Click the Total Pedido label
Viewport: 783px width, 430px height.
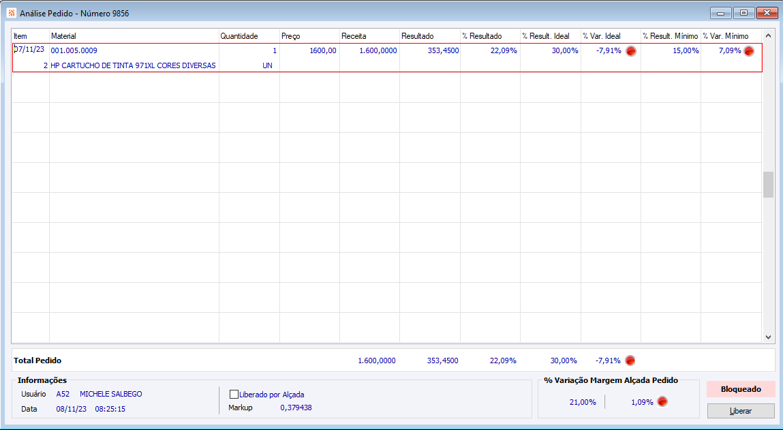pos(37,360)
